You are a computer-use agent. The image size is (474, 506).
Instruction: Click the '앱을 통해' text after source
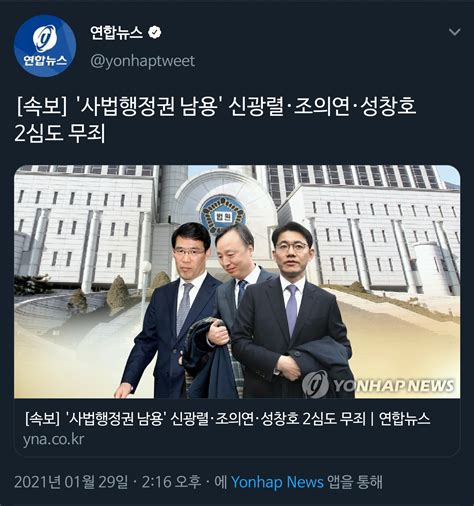tap(355, 482)
